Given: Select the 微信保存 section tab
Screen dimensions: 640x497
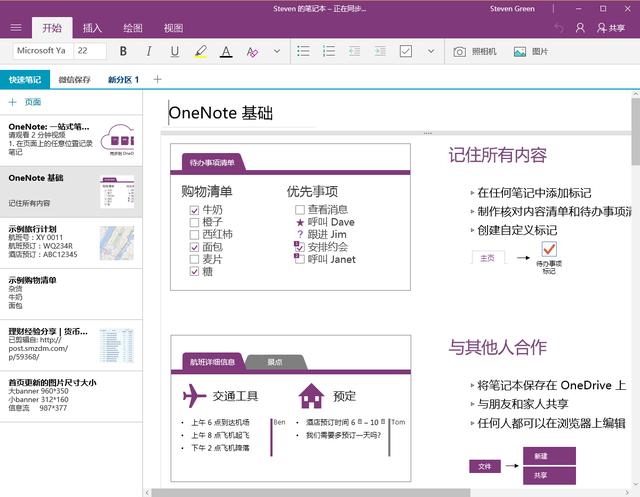Looking at the screenshot, I should (74, 80).
